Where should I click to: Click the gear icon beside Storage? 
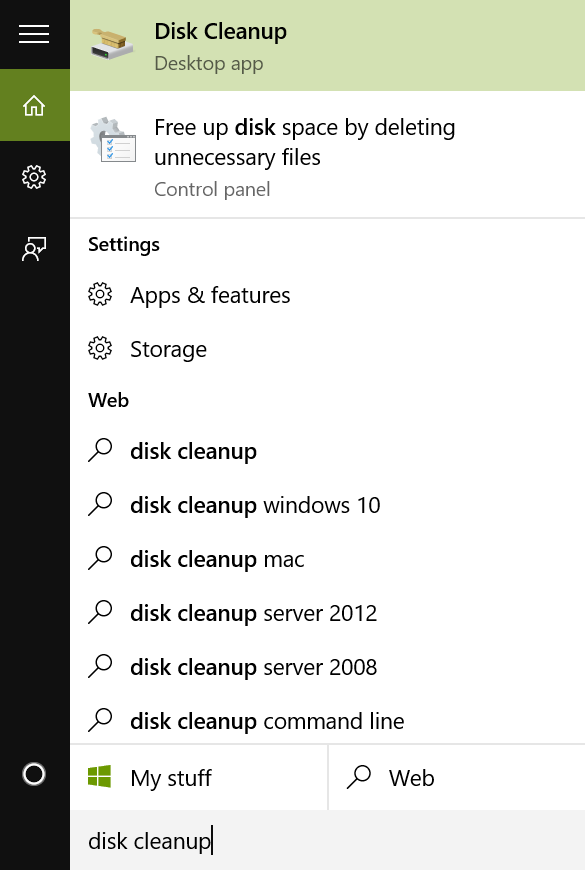[x=100, y=349]
